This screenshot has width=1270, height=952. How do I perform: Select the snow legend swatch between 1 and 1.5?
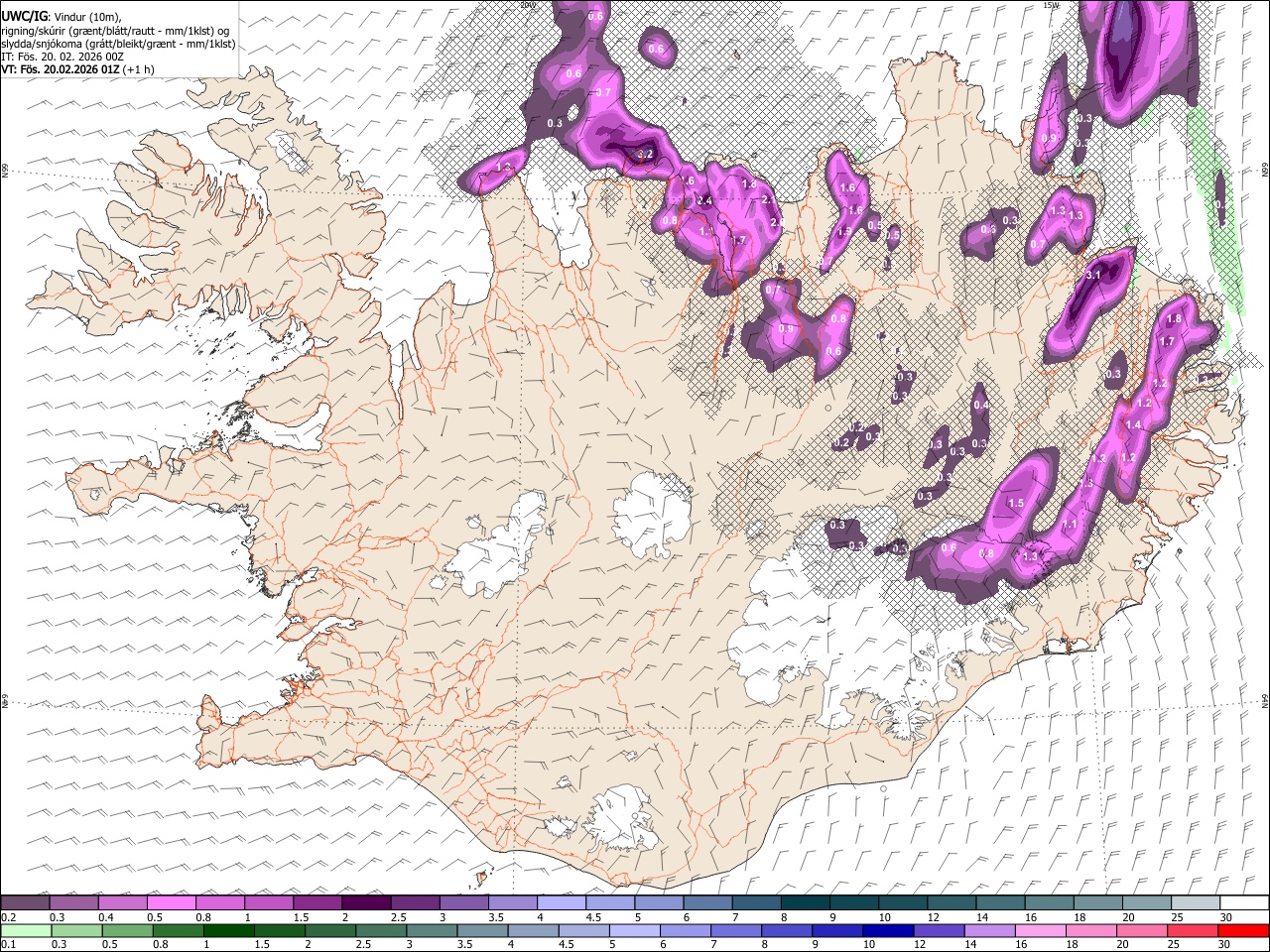tap(269, 903)
